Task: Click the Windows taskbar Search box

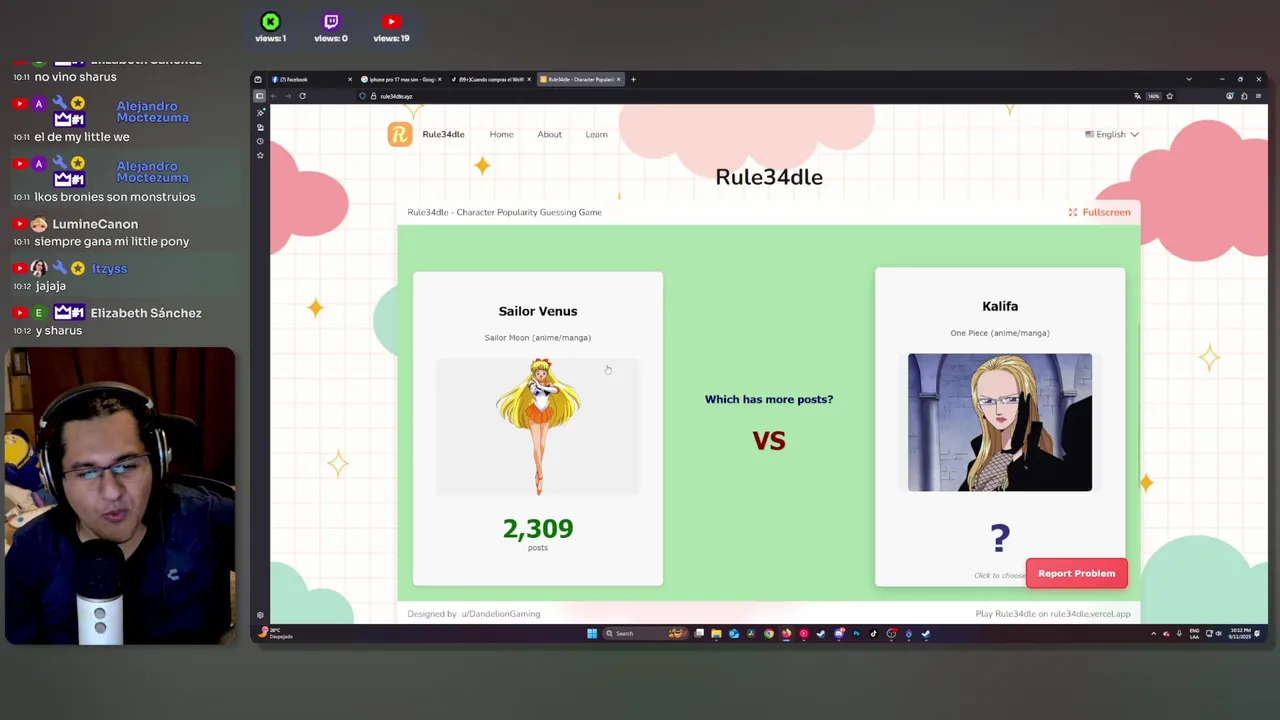Action: tap(645, 633)
